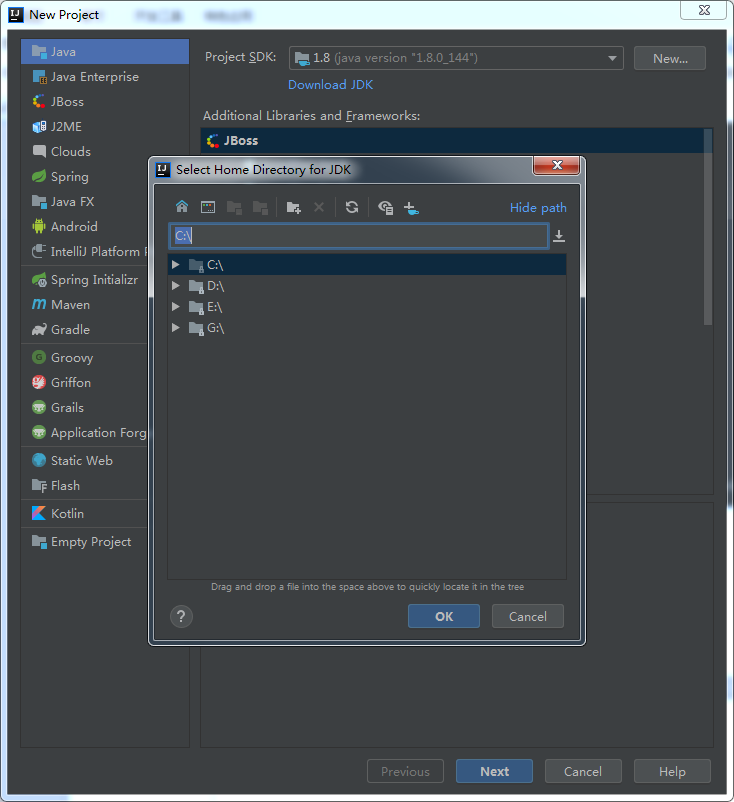
Task: Select the D:\ drive row
Action: pyautogui.click(x=367, y=286)
